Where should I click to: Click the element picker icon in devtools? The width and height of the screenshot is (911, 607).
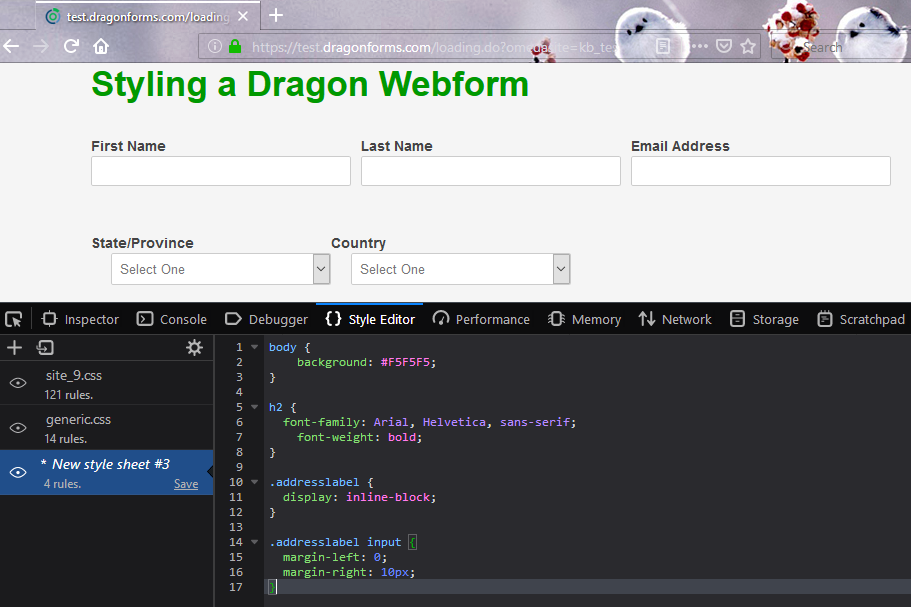coord(13,319)
